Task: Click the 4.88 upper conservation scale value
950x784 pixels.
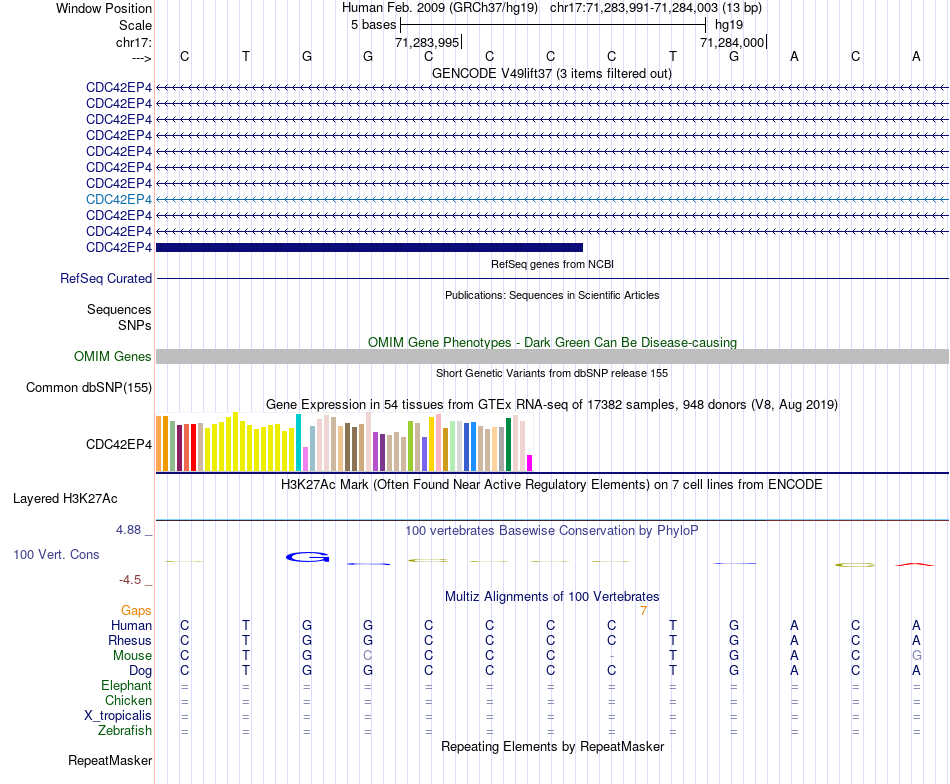Action: pos(128,530)
